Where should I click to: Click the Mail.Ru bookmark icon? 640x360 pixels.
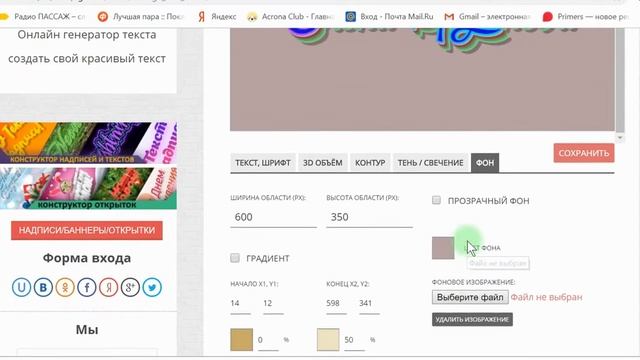351,17
